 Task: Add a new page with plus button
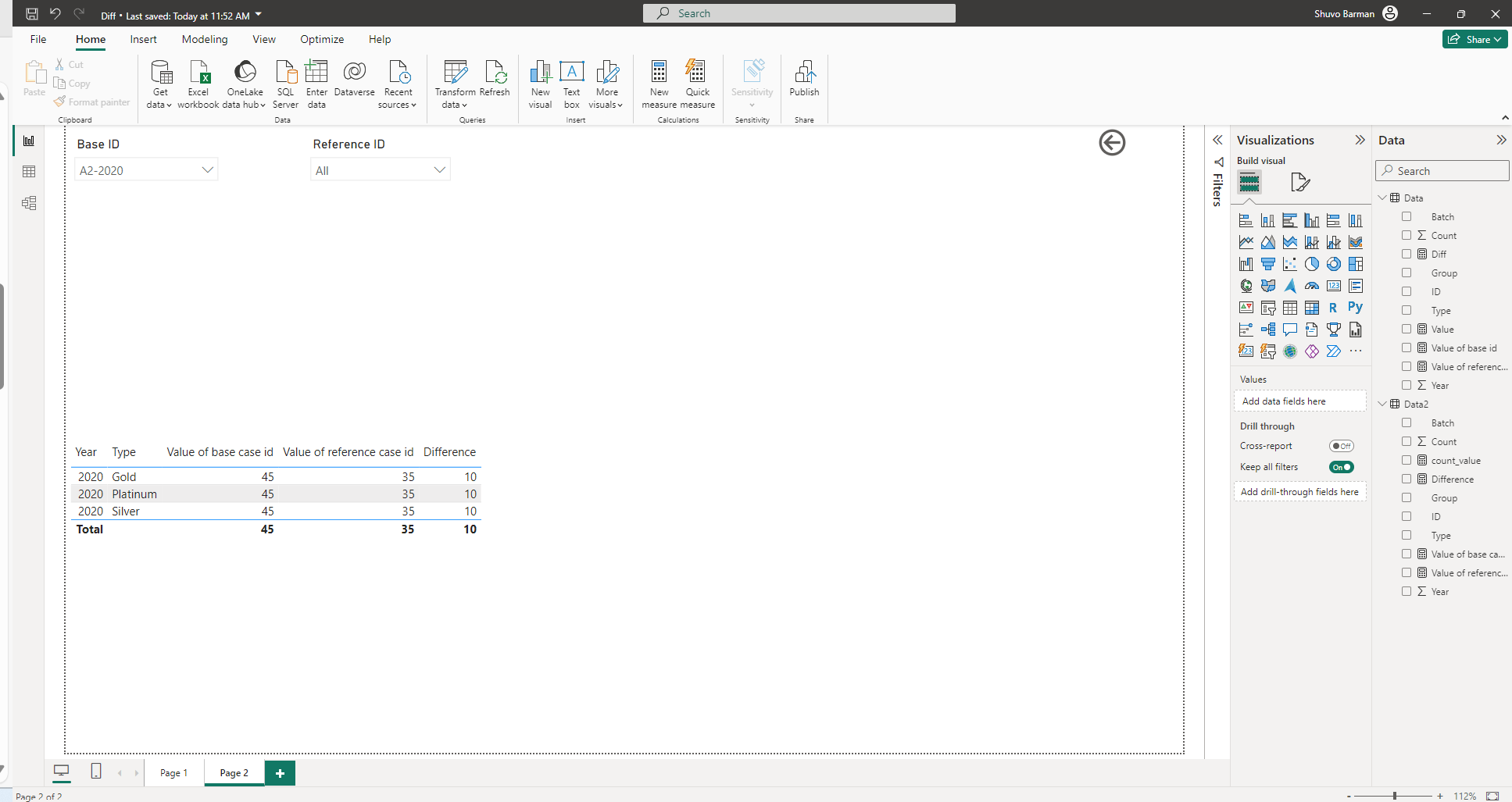coord(280,773)
